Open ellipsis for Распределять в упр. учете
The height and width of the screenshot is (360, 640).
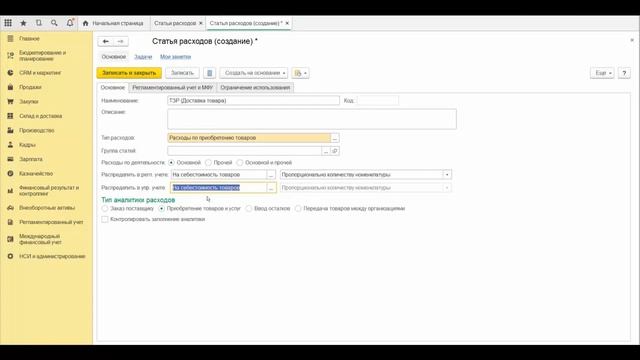pos(271,188)
